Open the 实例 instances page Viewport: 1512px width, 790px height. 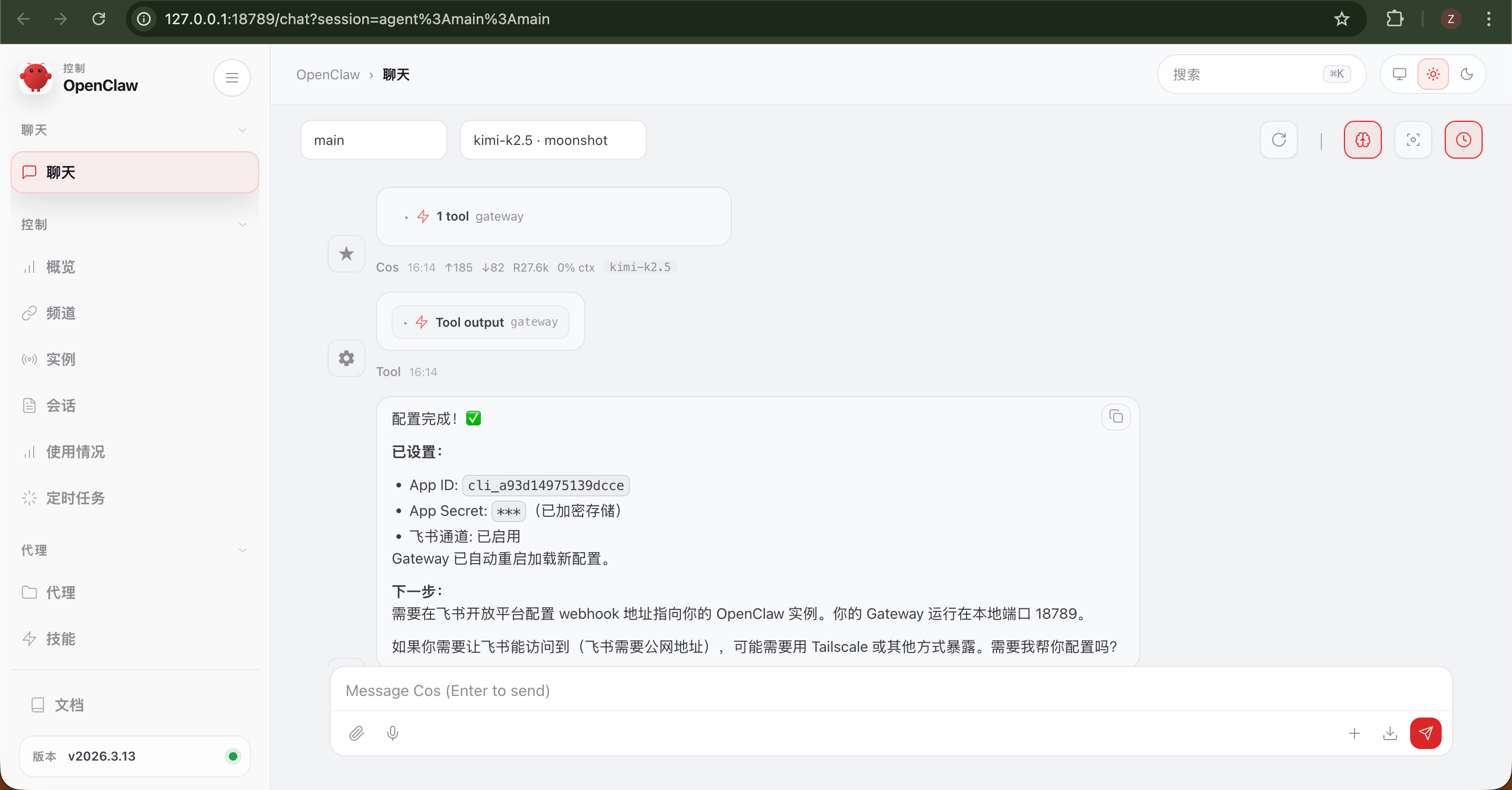point(134,359)
